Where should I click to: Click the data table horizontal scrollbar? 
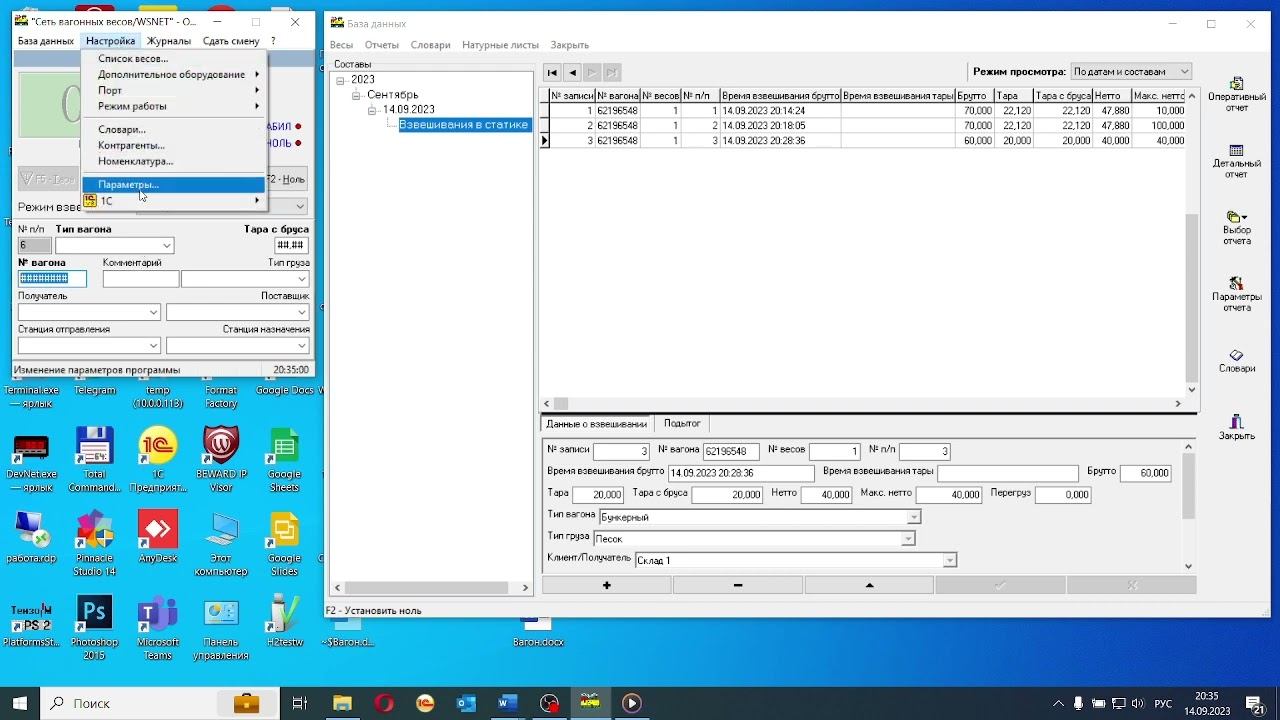862,404
